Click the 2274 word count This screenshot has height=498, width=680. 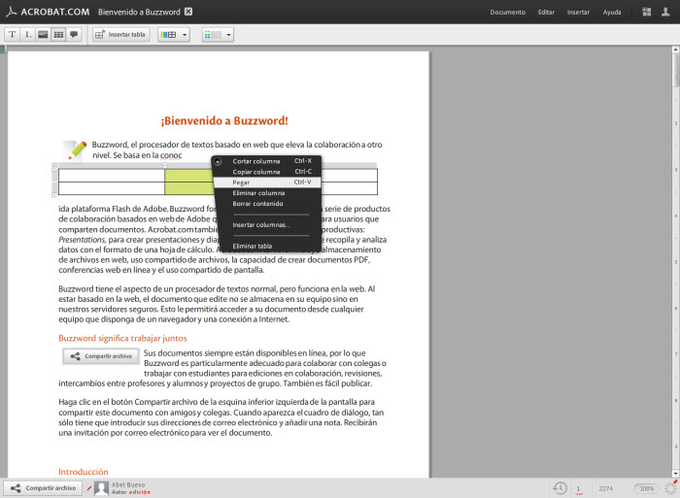[x=605, y=488]
